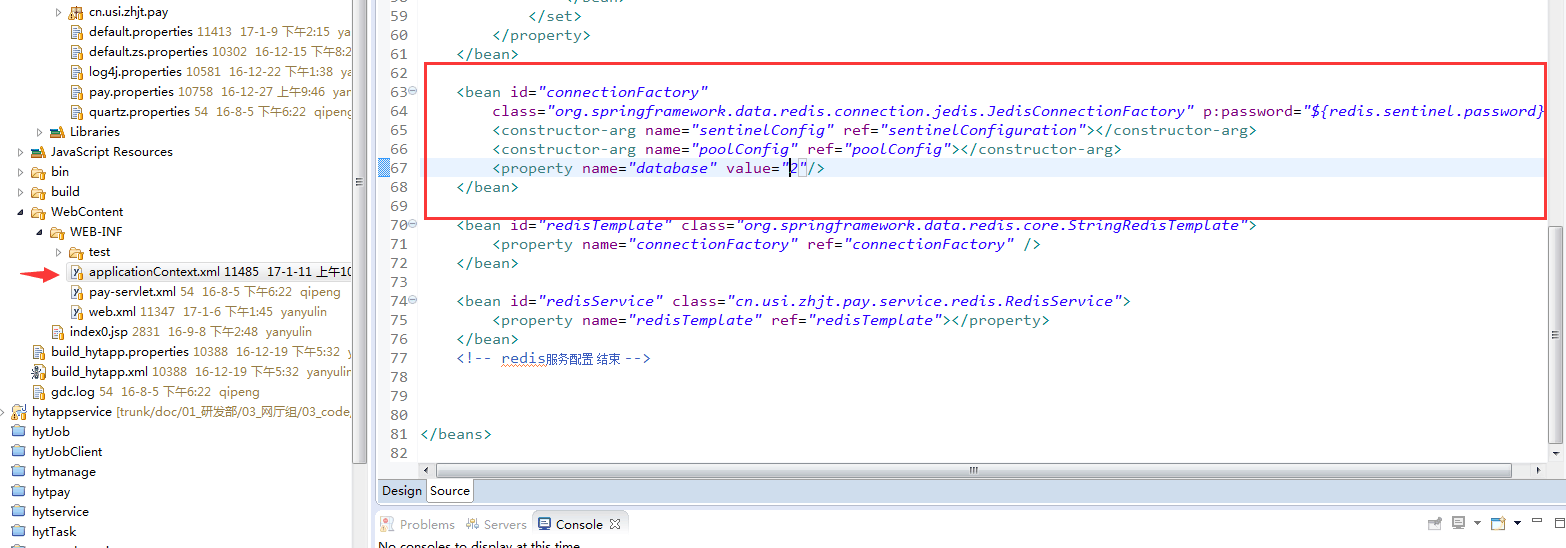
Task: Open default.properties file in tree
Action: (140, 32)
